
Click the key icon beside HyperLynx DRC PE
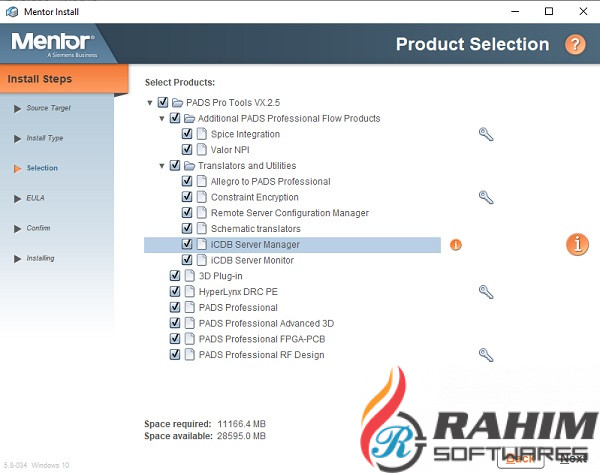tap(486, 292)
